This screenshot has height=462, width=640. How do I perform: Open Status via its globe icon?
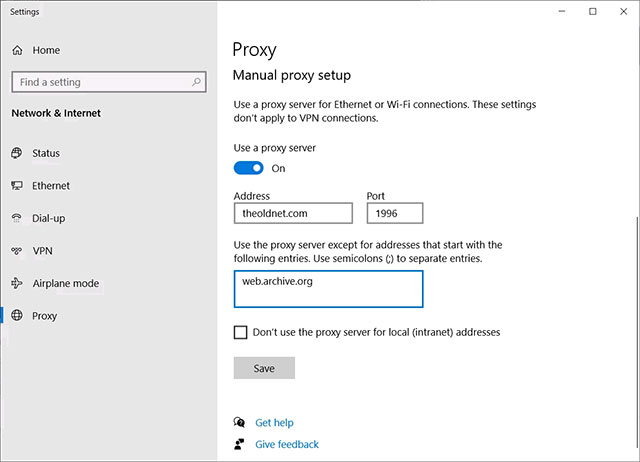17,153
